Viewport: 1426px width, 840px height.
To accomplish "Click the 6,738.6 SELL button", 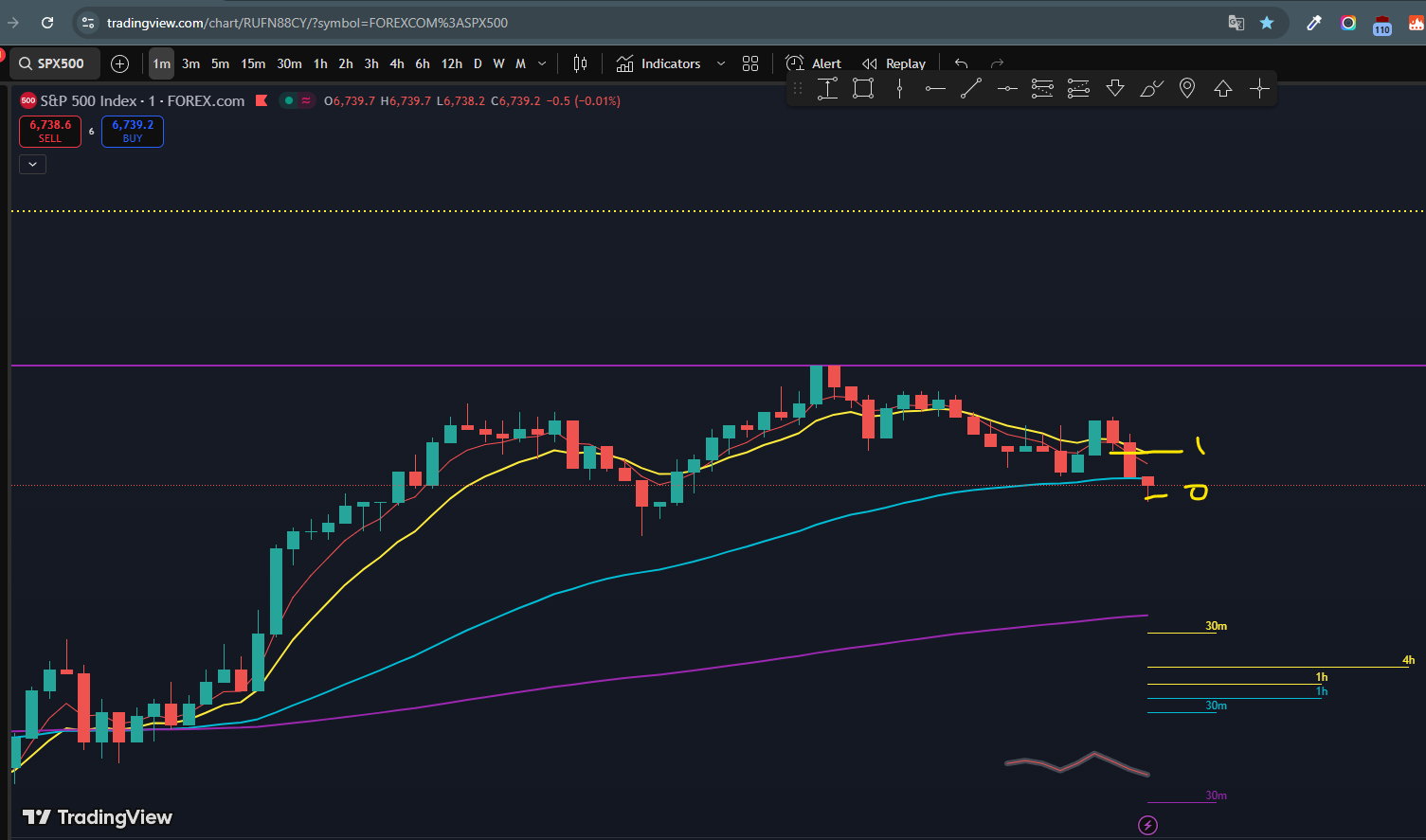I will pyautogui.click(x=50, y=131).
